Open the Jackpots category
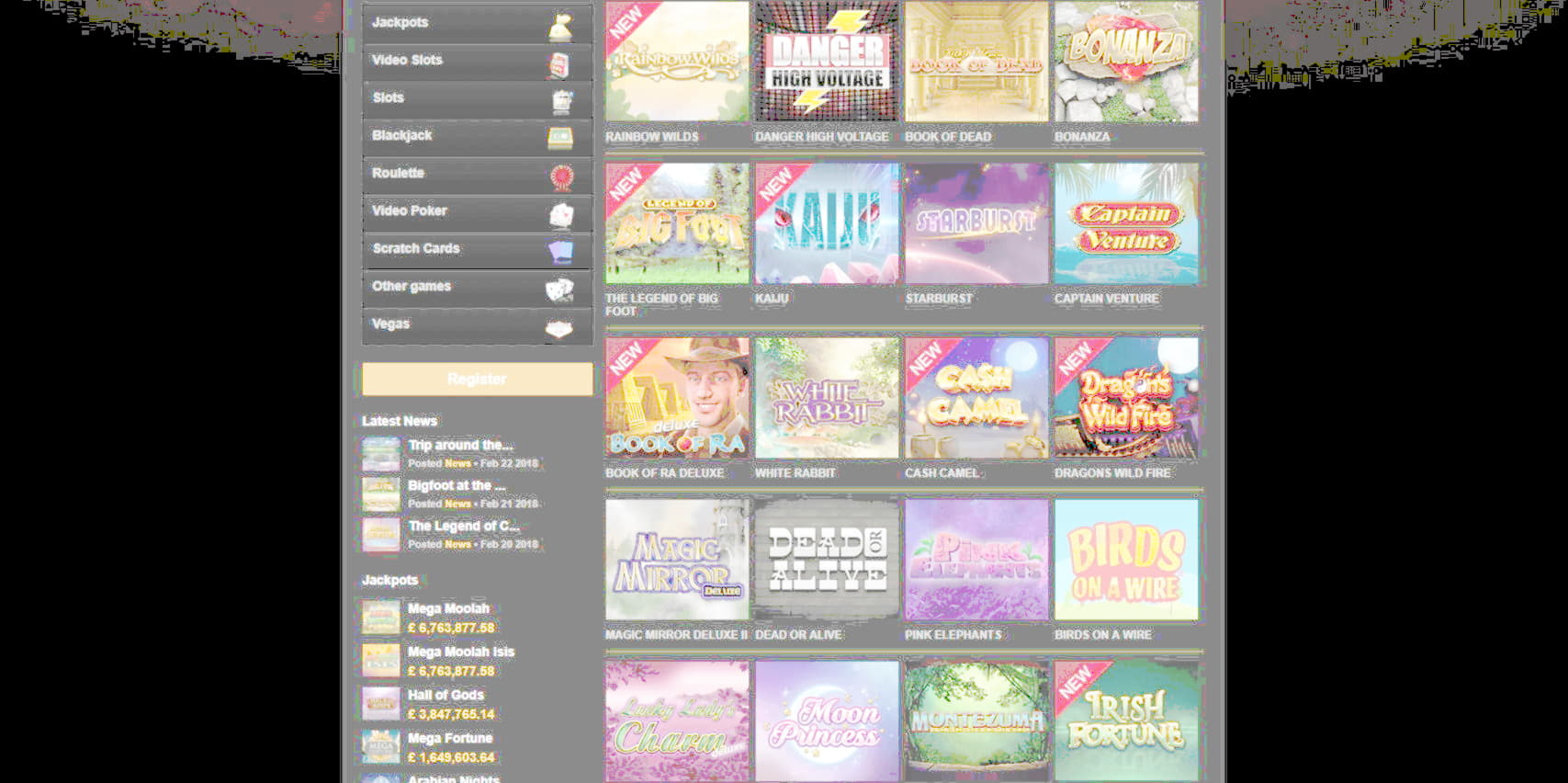The image size is (1568, 783). 477,25
